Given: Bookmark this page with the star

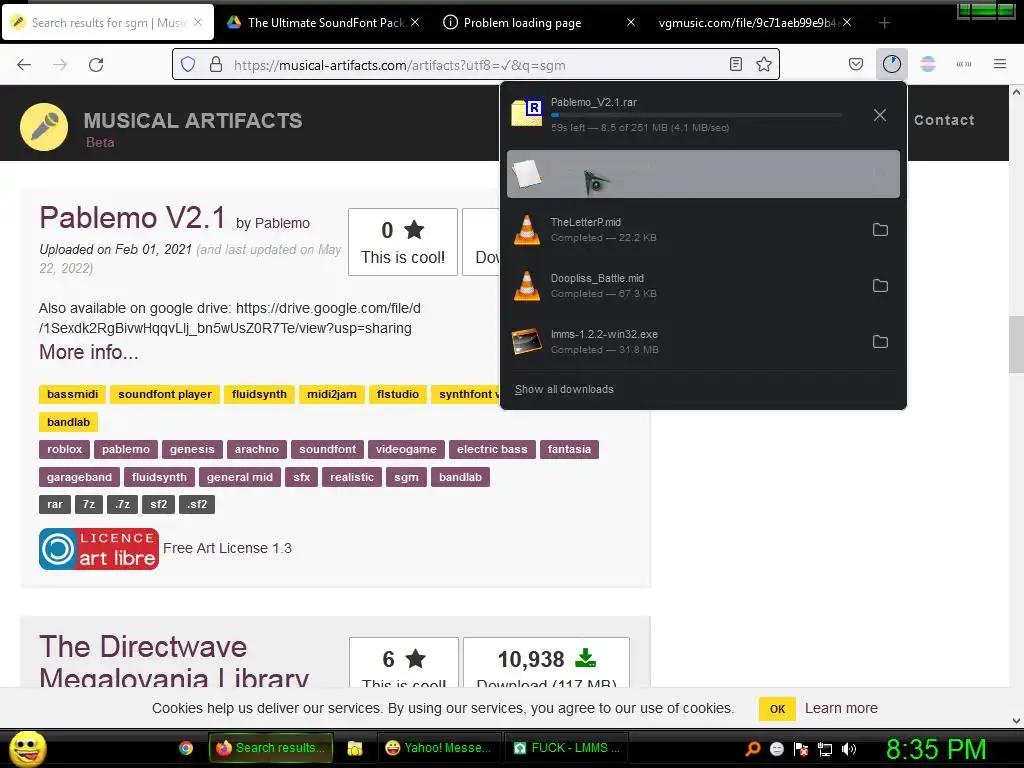Looking at the screenshot, I should [x=764, y=64].
